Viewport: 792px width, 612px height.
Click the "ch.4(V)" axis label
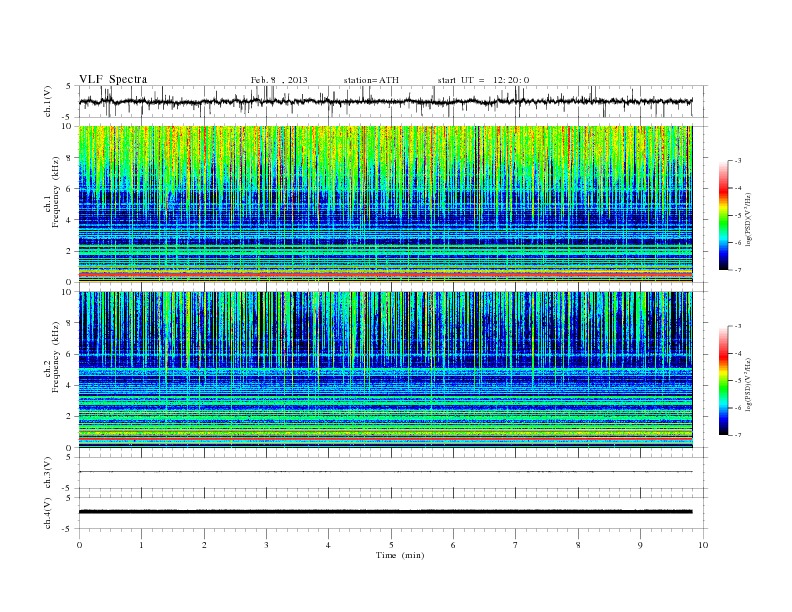tap(47, 513)
